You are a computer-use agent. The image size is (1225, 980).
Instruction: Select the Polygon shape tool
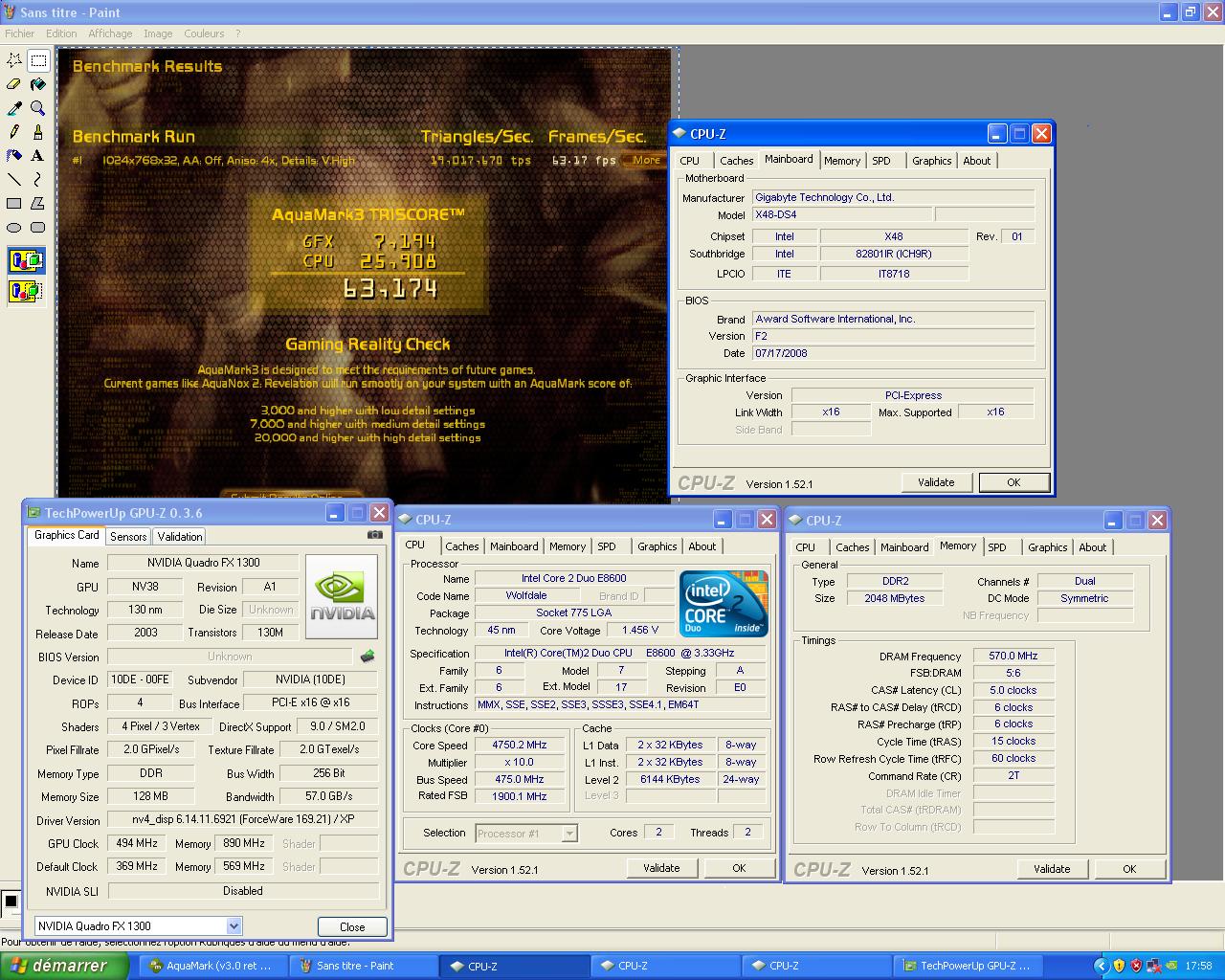[38, 204]
